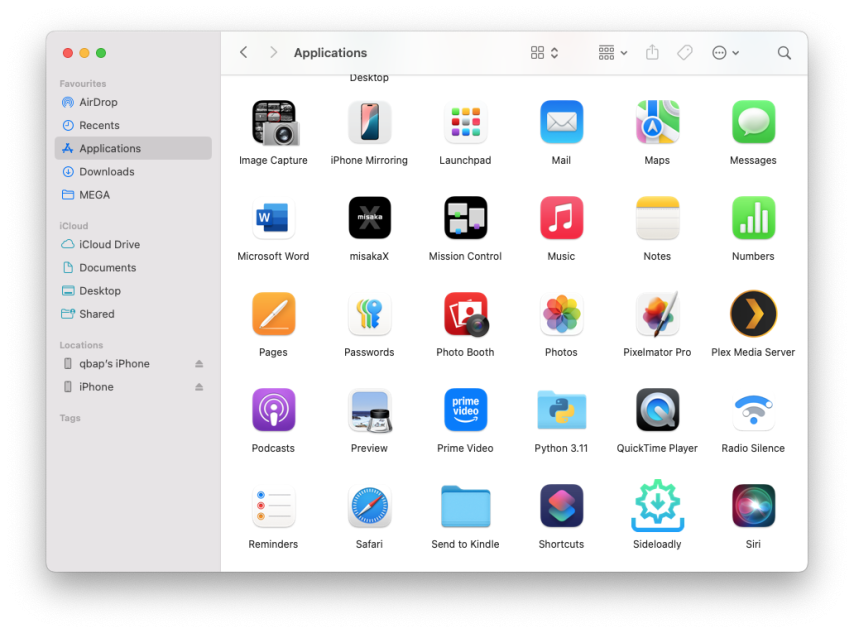Eject the device named iPhone
The width and height of the screenshot is (854, 633).
click(199, 387)
